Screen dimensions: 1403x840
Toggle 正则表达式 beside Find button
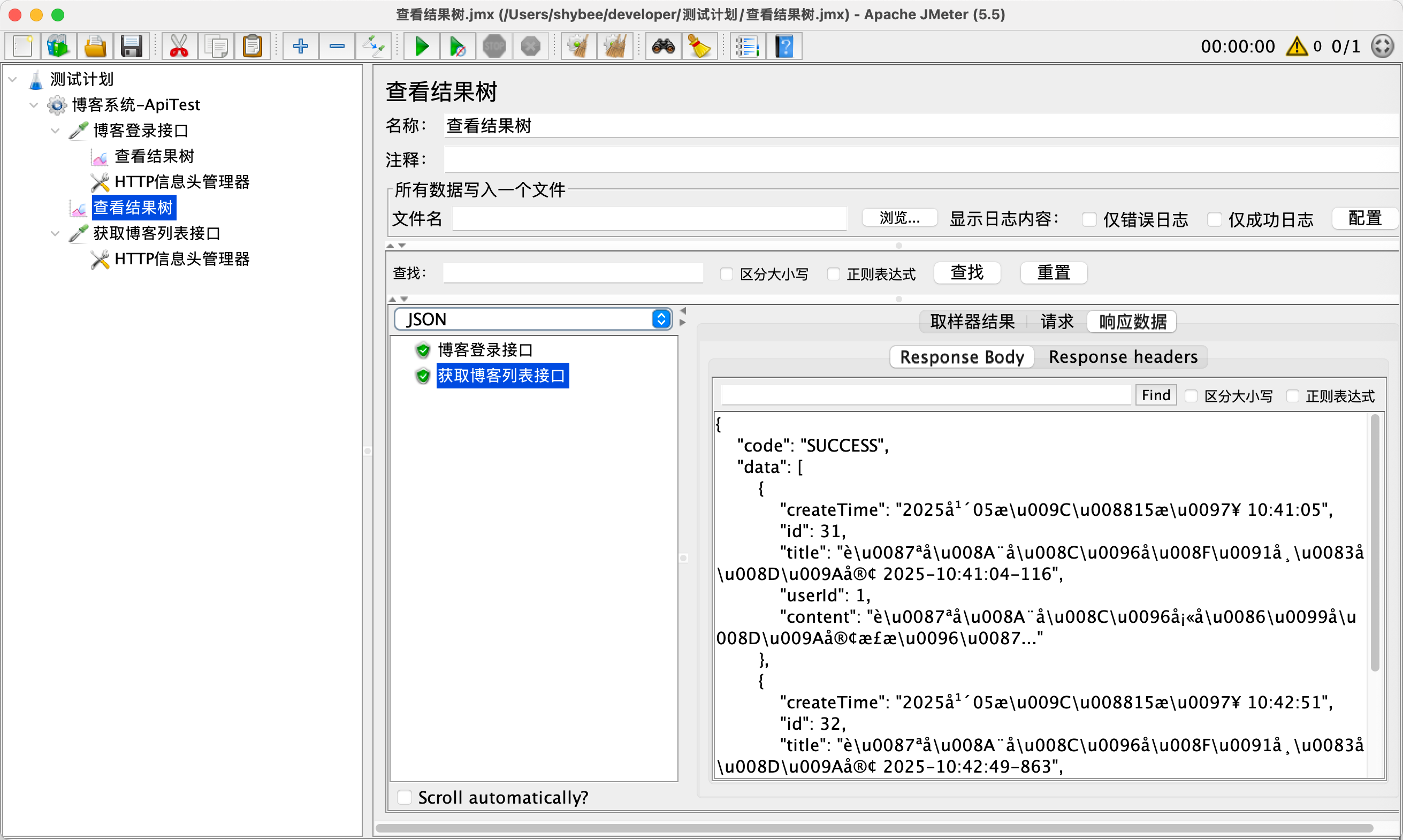click(1292, 396)
